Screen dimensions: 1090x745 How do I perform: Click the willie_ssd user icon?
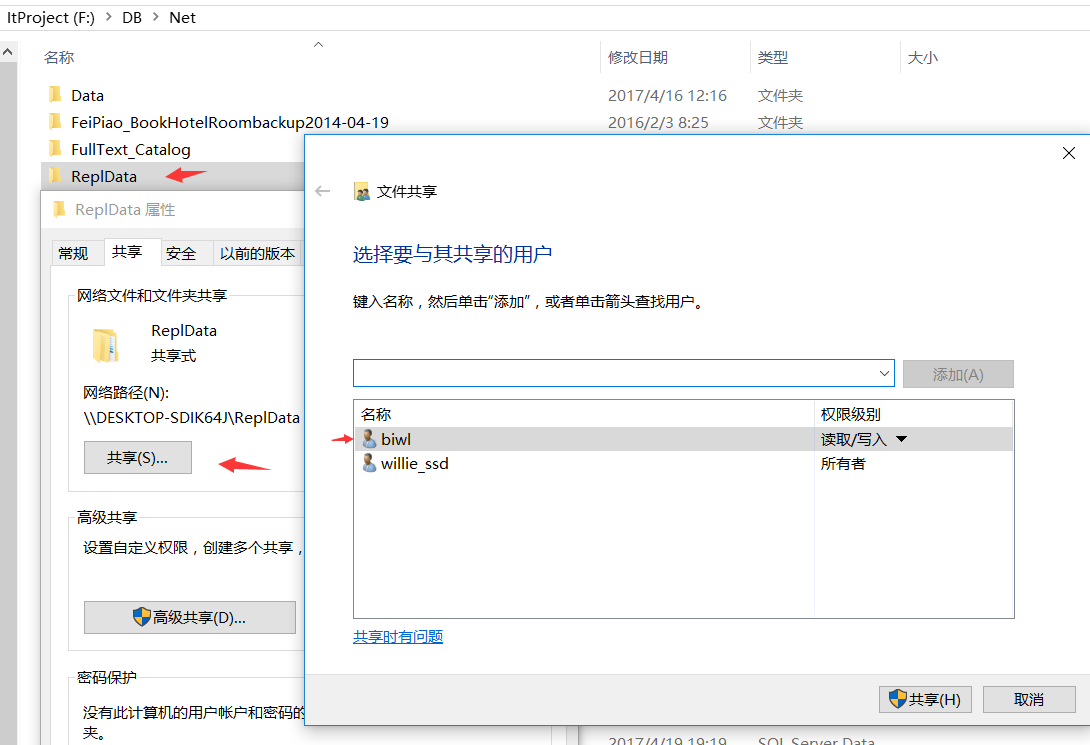click(x=369, y=464)
